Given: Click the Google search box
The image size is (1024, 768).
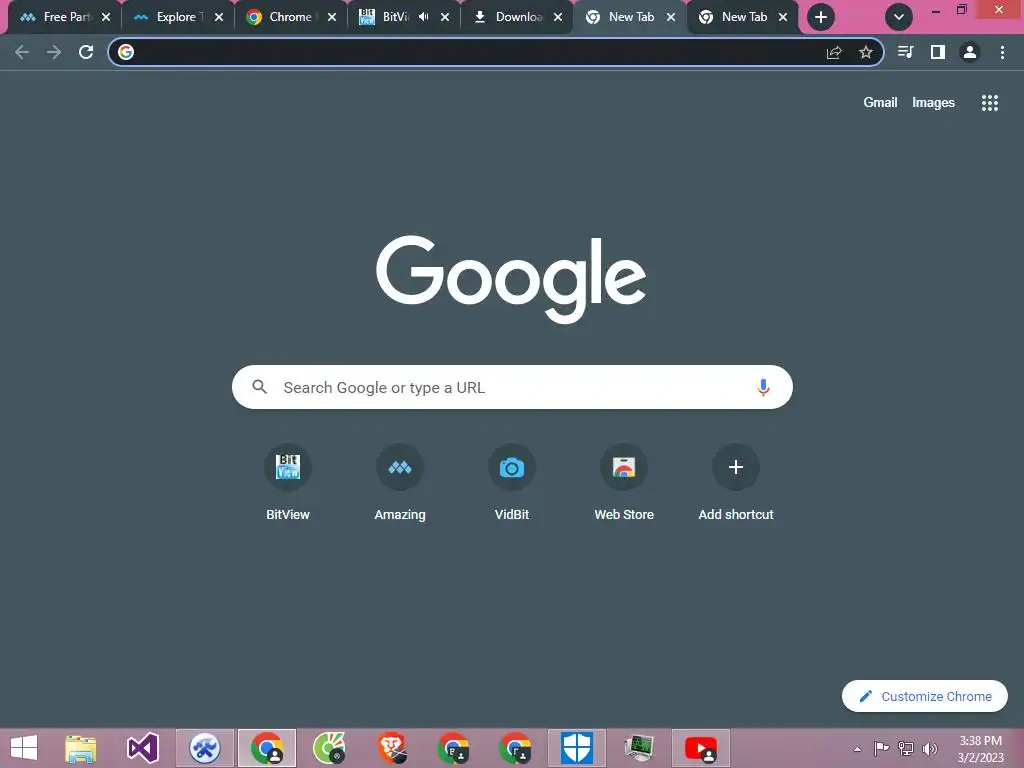Looking at the screenshot, I should pyautogui.click(x=513, y=387).
